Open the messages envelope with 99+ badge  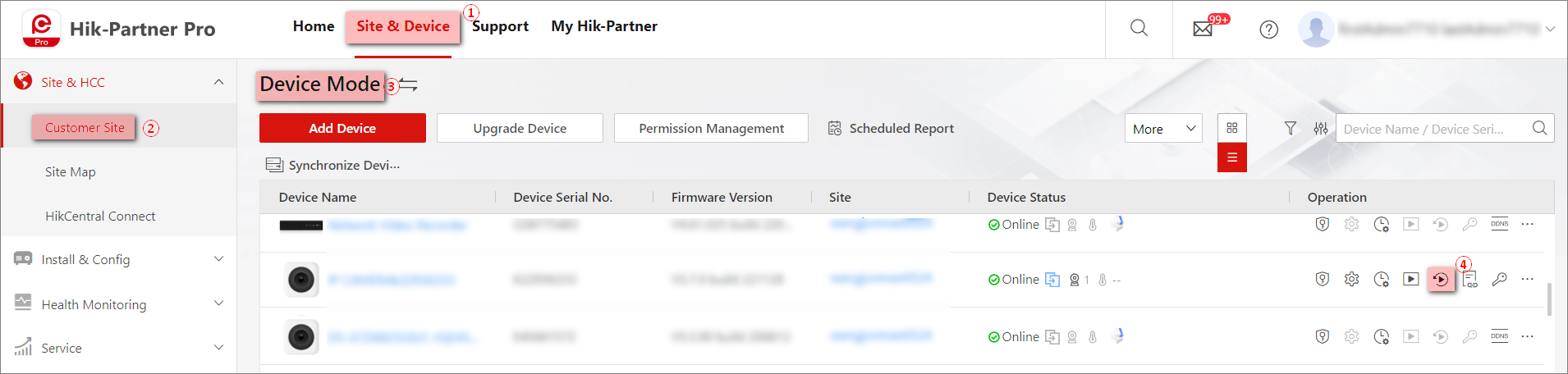click(x=1204, y=29)
